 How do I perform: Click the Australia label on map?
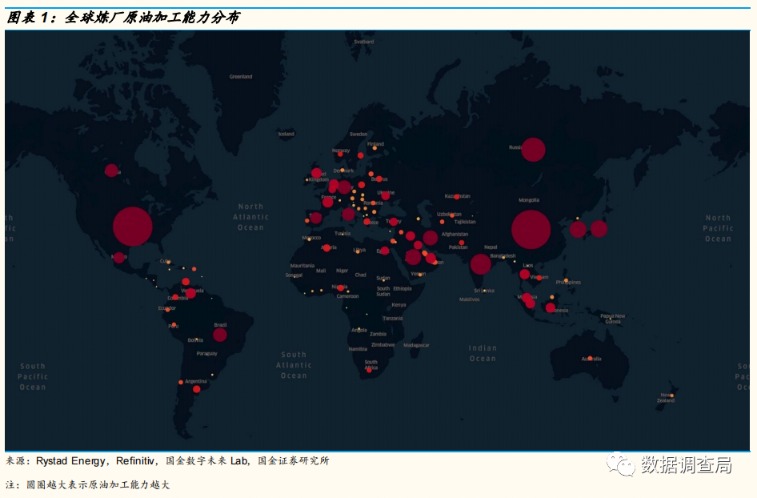590,357
